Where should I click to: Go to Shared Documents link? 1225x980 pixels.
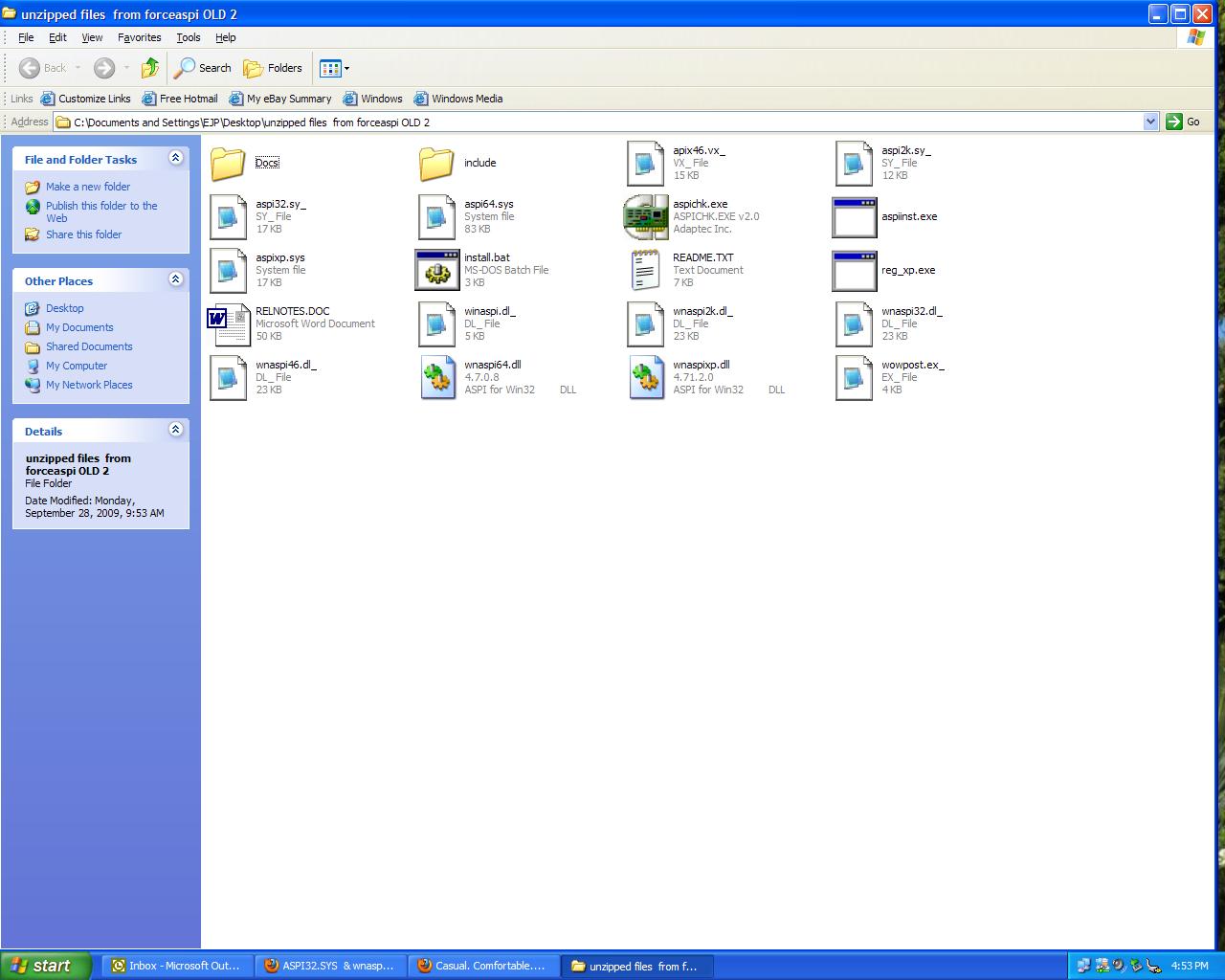tap(89, 346)
